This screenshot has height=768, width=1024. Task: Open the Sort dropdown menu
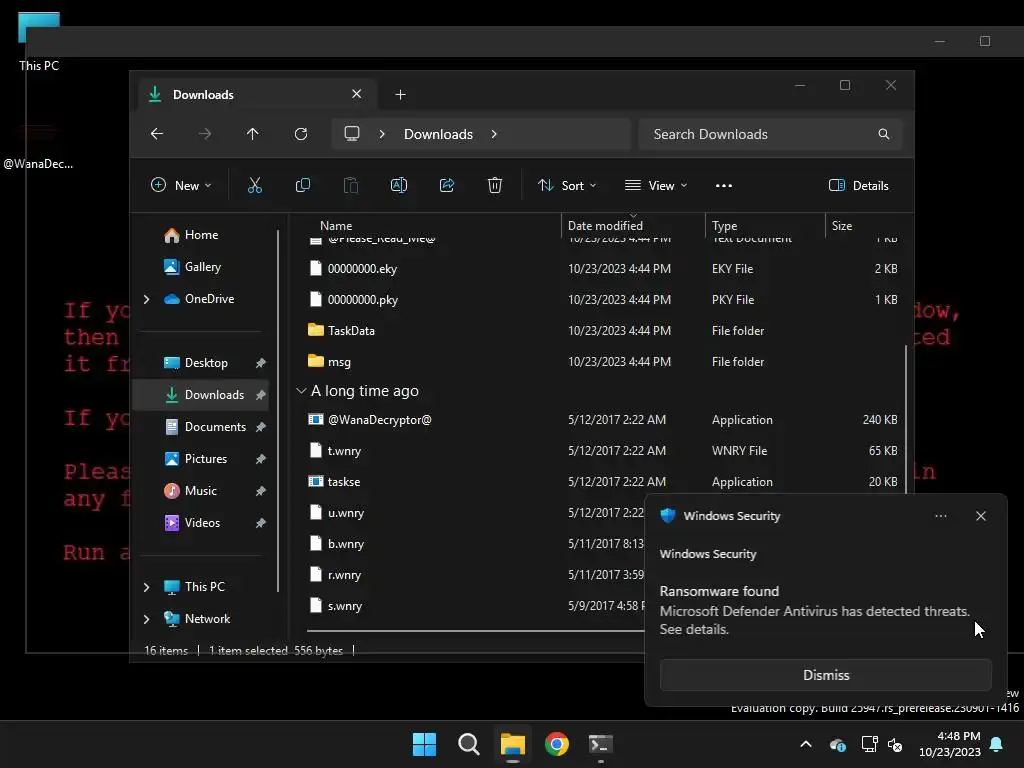point(567,185)
